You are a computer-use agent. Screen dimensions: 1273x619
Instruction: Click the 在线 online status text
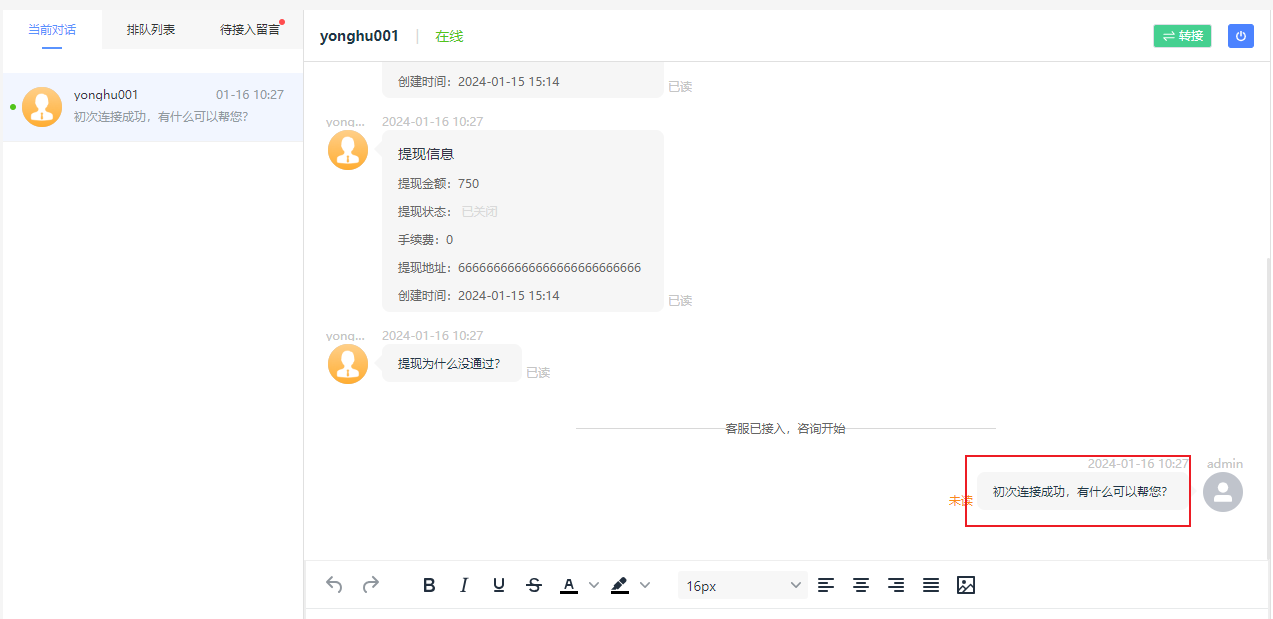pos(449,36)
